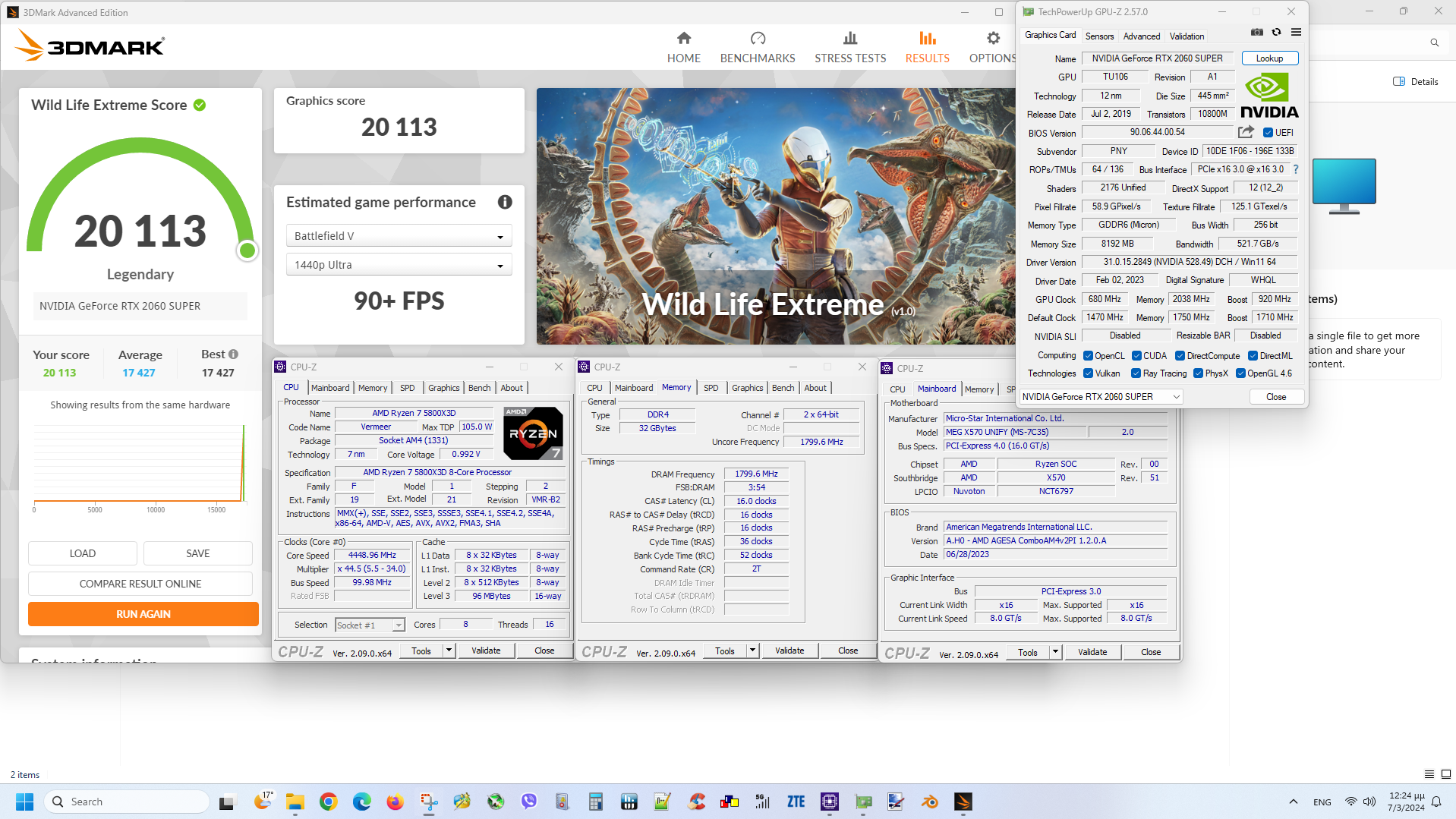Open the RESULTS section in 3DMark
The width and height of the screenshot is (1456, 819).
pyautogui.click(x=927, y=47)
